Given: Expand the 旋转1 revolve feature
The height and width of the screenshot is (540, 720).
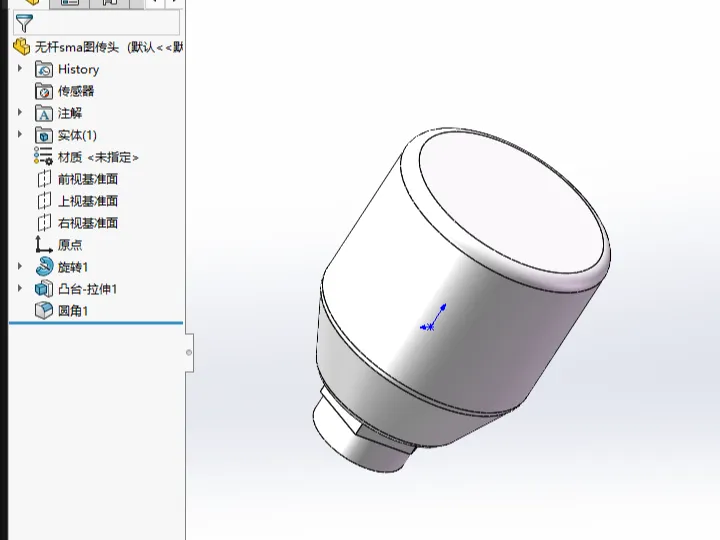Looking at the screenshot, I should tap(20, 266).
